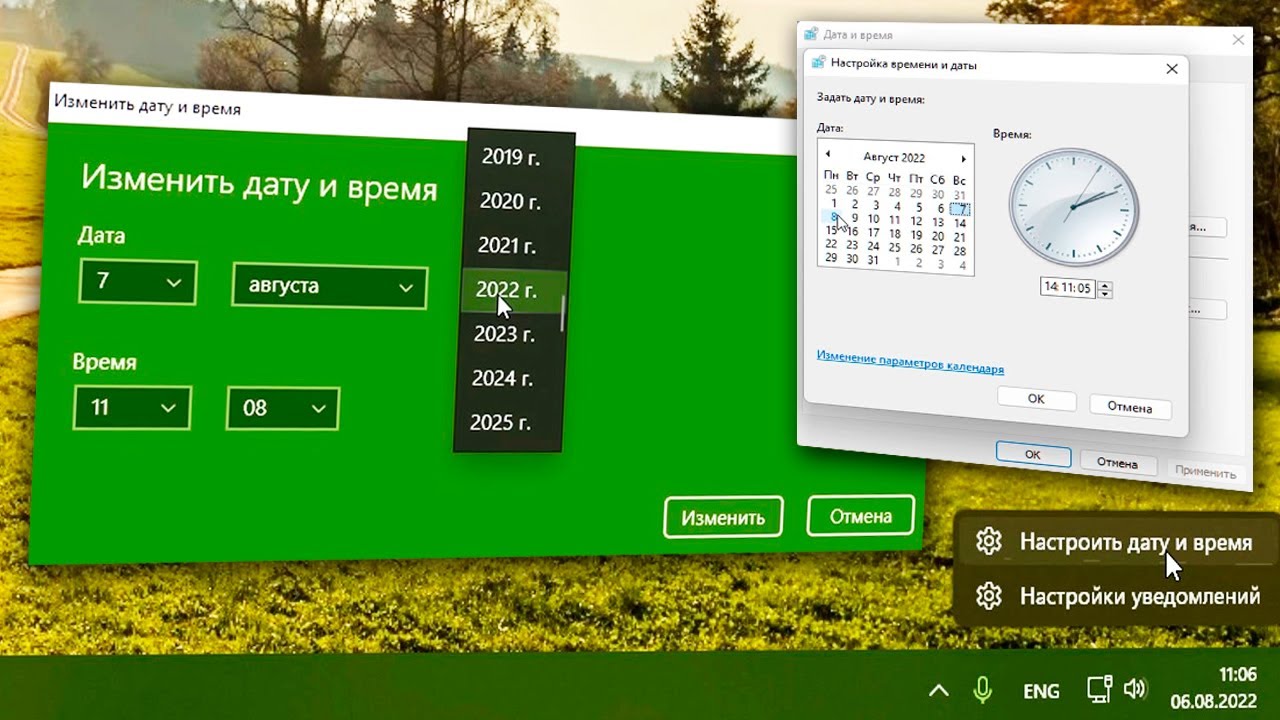1280x720 pixels.
Task: Open the network icon in the taskbar
Action: [1099, 689]
